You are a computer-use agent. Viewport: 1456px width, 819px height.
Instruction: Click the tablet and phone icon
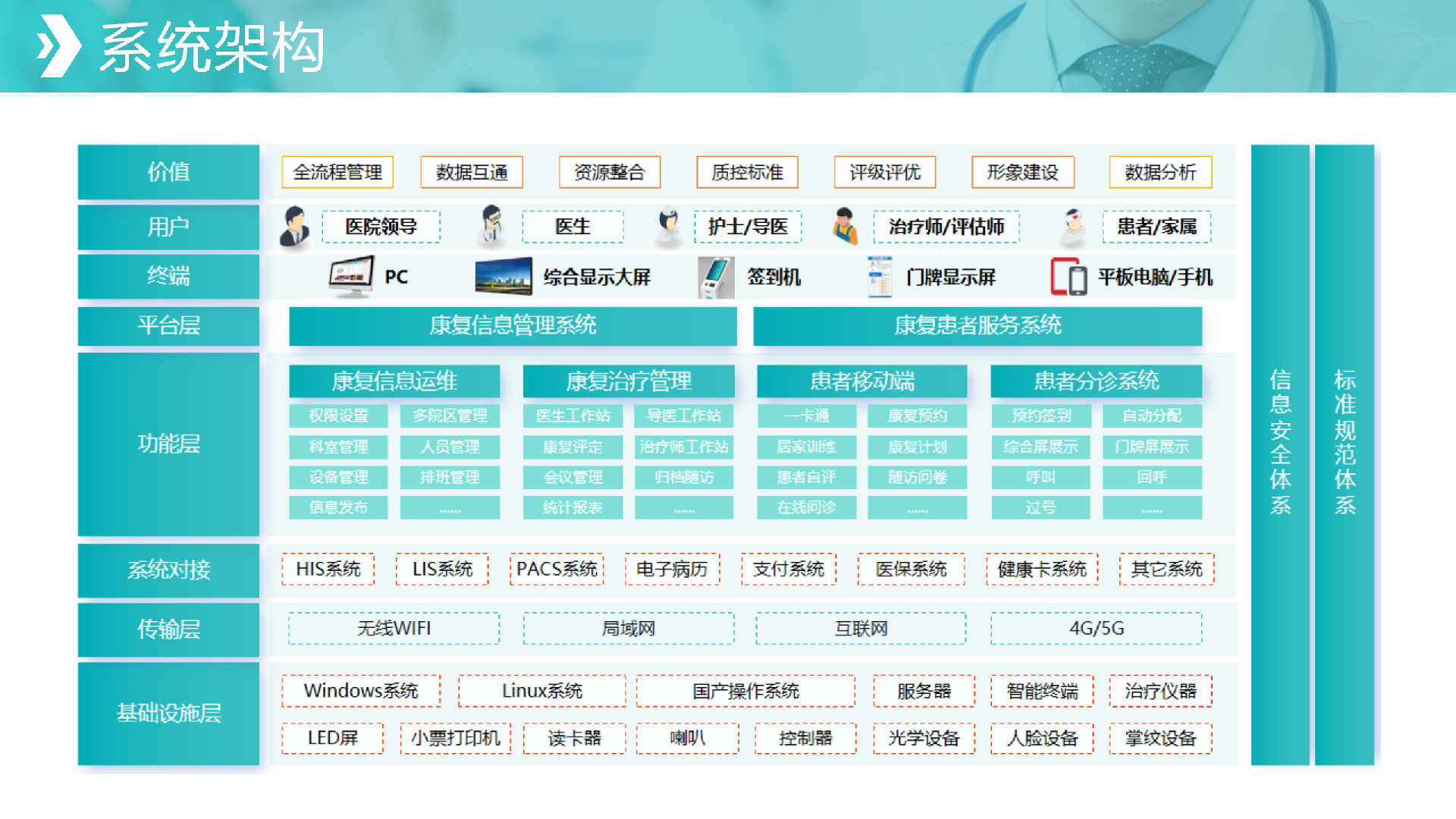pos(1068,277)
